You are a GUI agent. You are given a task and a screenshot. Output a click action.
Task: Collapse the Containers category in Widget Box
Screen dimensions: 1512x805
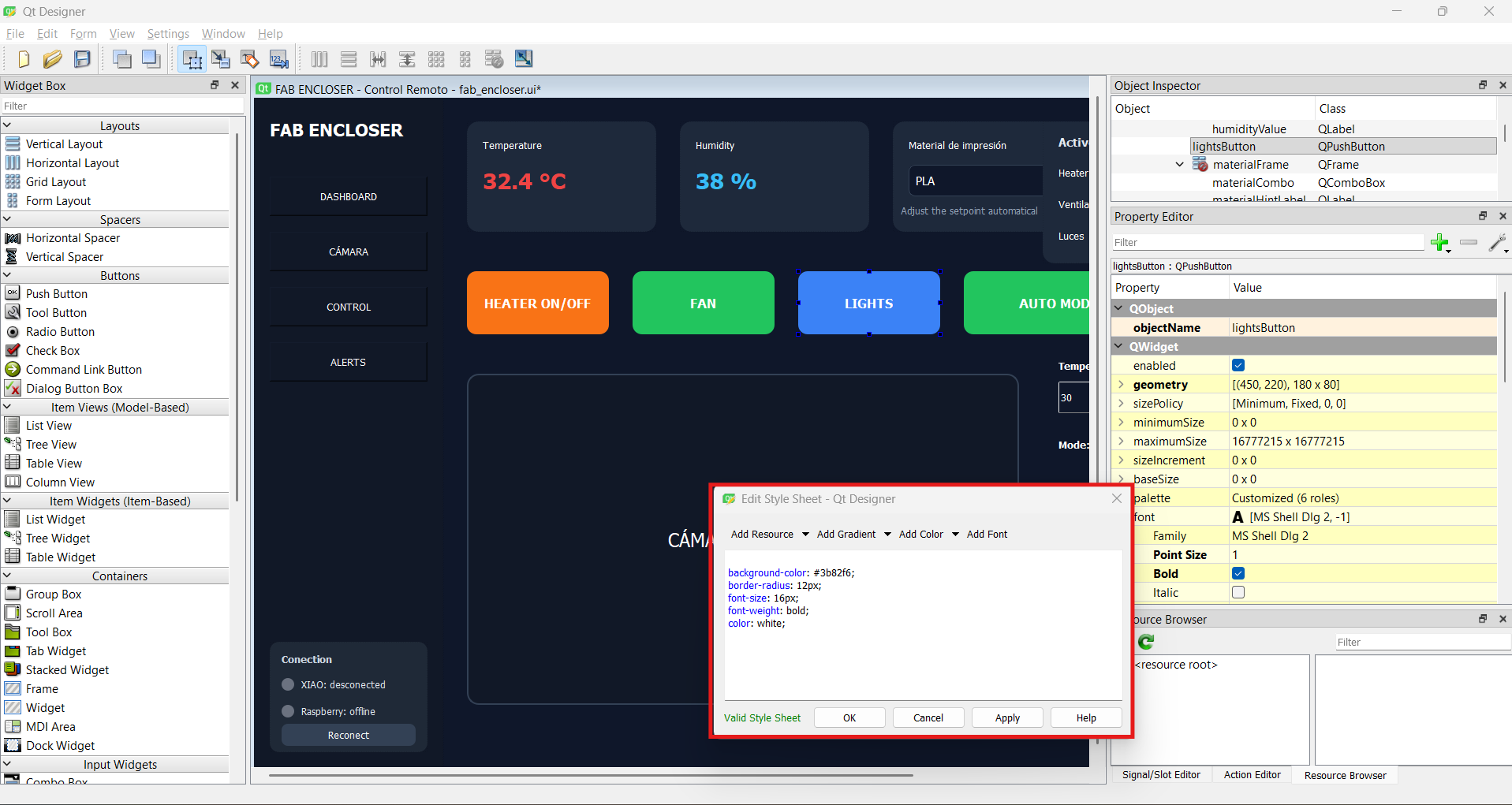7,576
